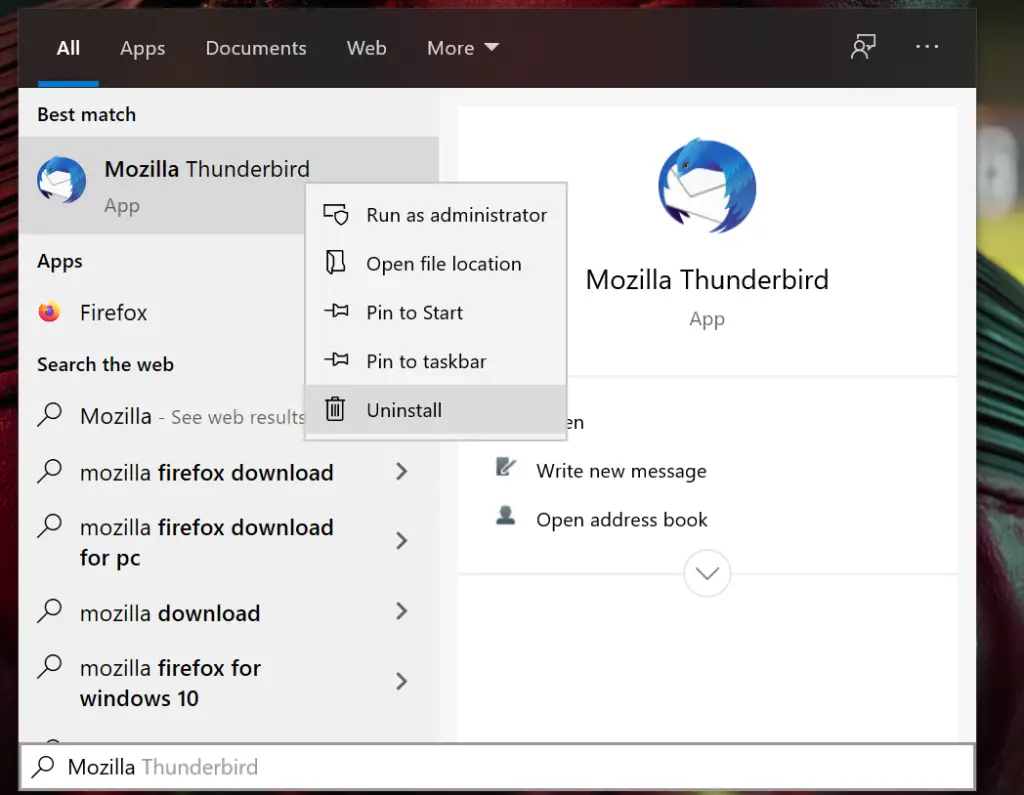Screen dimensions: 1024x795
Task: Expand arrow for mozilla firefox for windows 10
Action: [x=402, y=681]
